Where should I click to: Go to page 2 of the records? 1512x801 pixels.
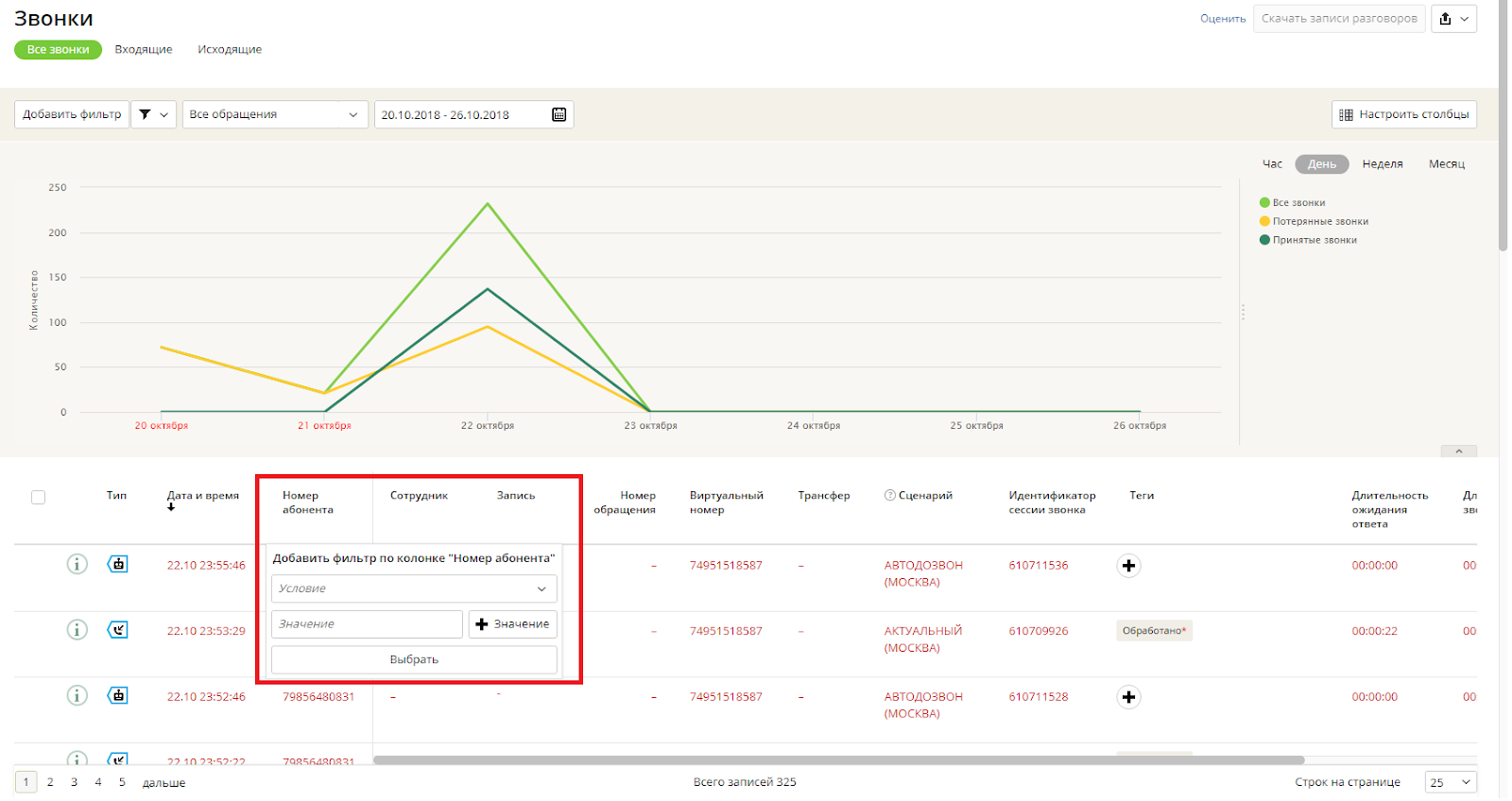pyautogui.click(x=50, y=782)
